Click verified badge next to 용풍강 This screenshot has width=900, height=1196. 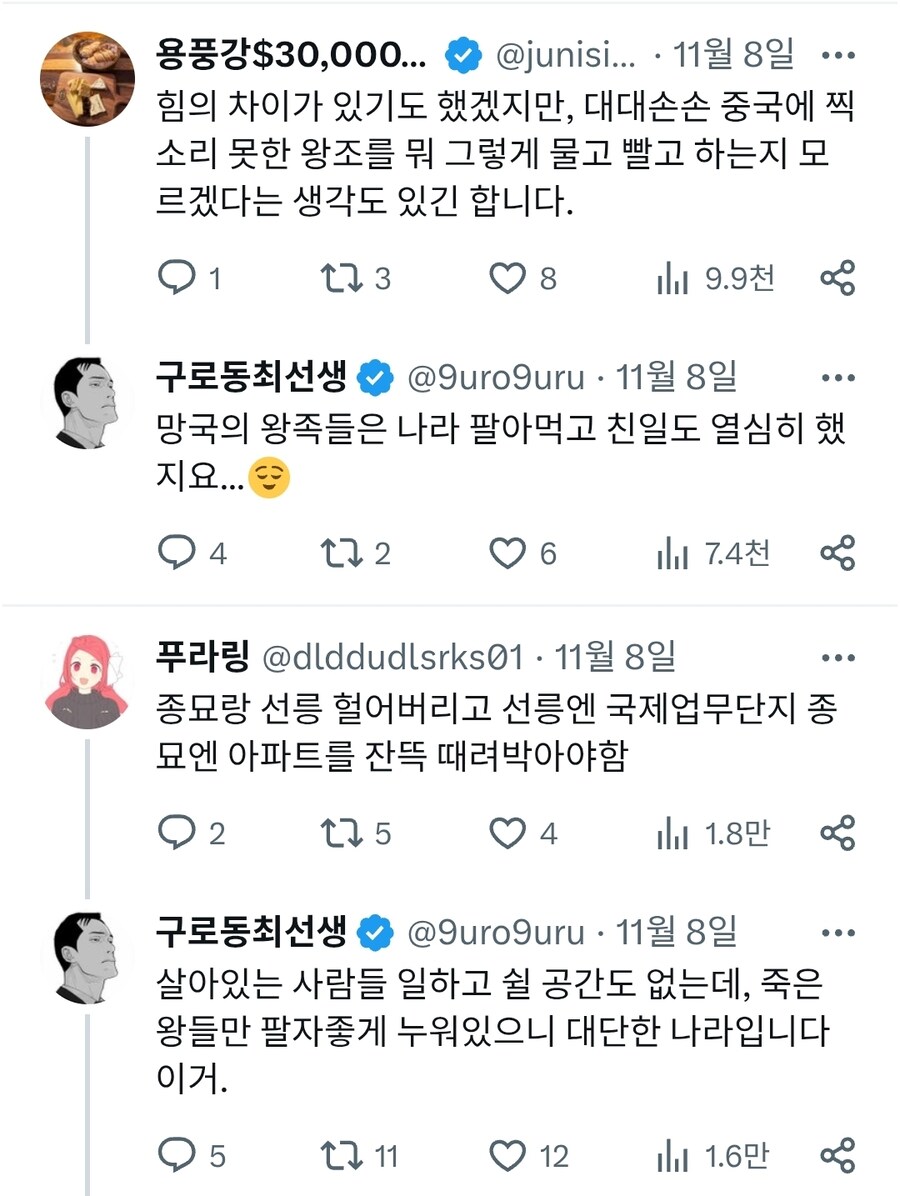click(462, 57)
